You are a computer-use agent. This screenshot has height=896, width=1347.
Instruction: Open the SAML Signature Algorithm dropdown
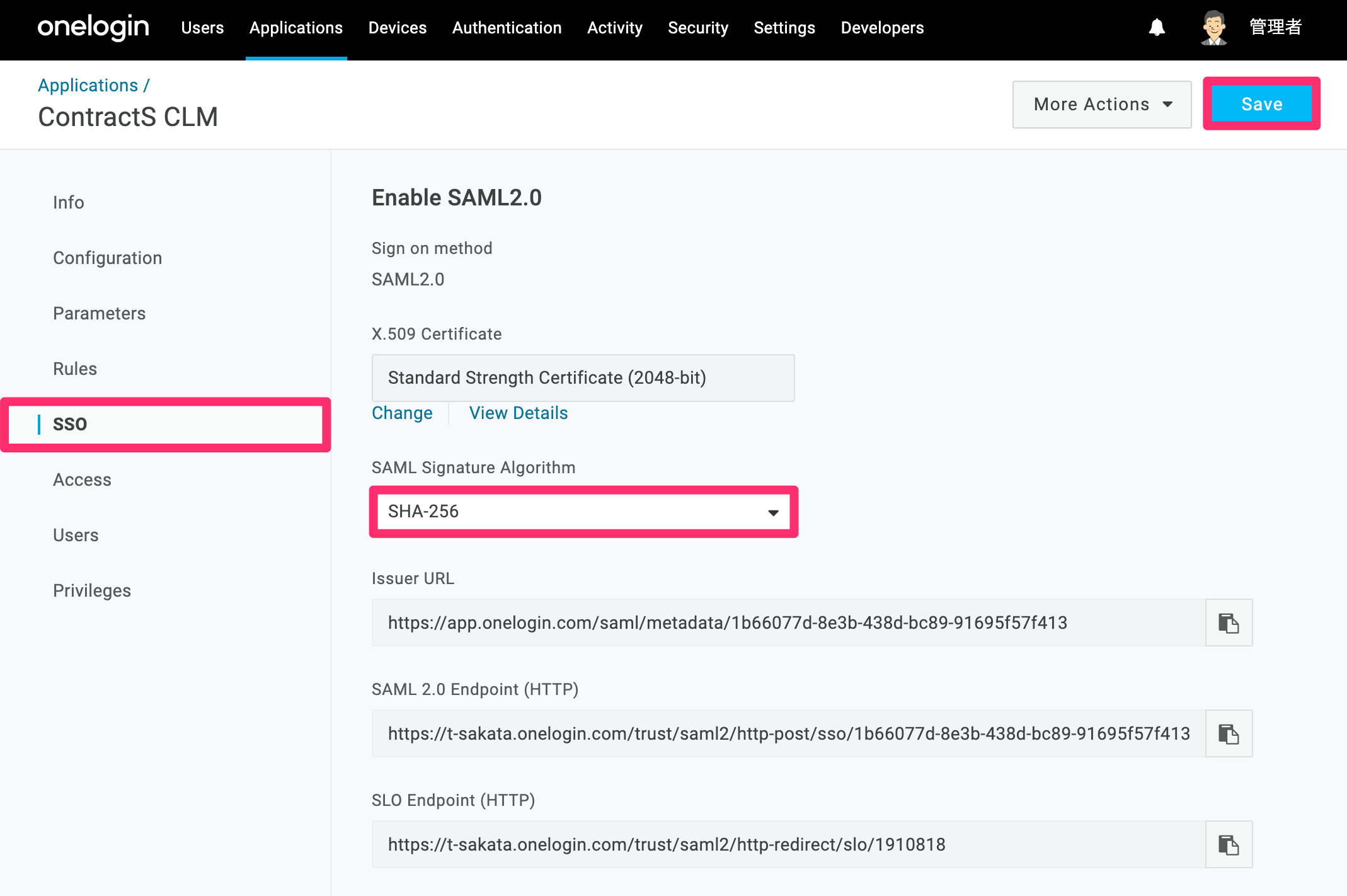coord(583,512)
